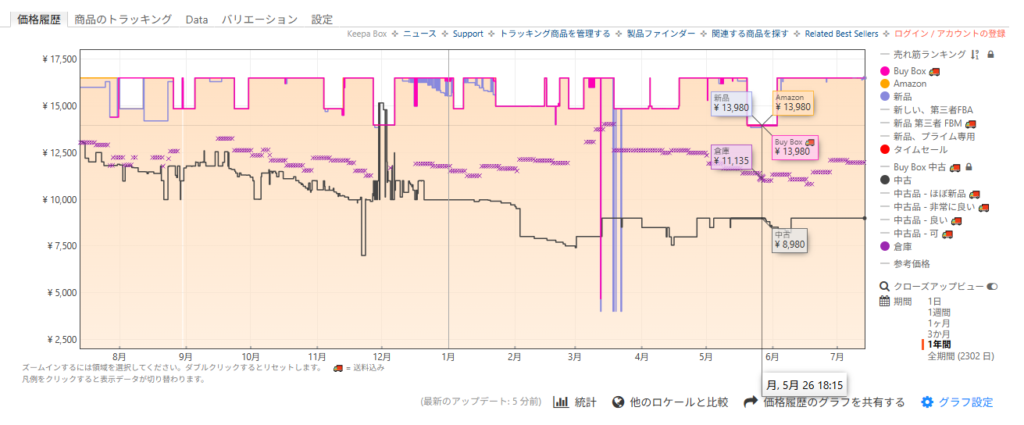The height and width of the screenshot is (425, 1024).
Task: Click the 統計 bar chart icon
Action: [x=561, y=402]
